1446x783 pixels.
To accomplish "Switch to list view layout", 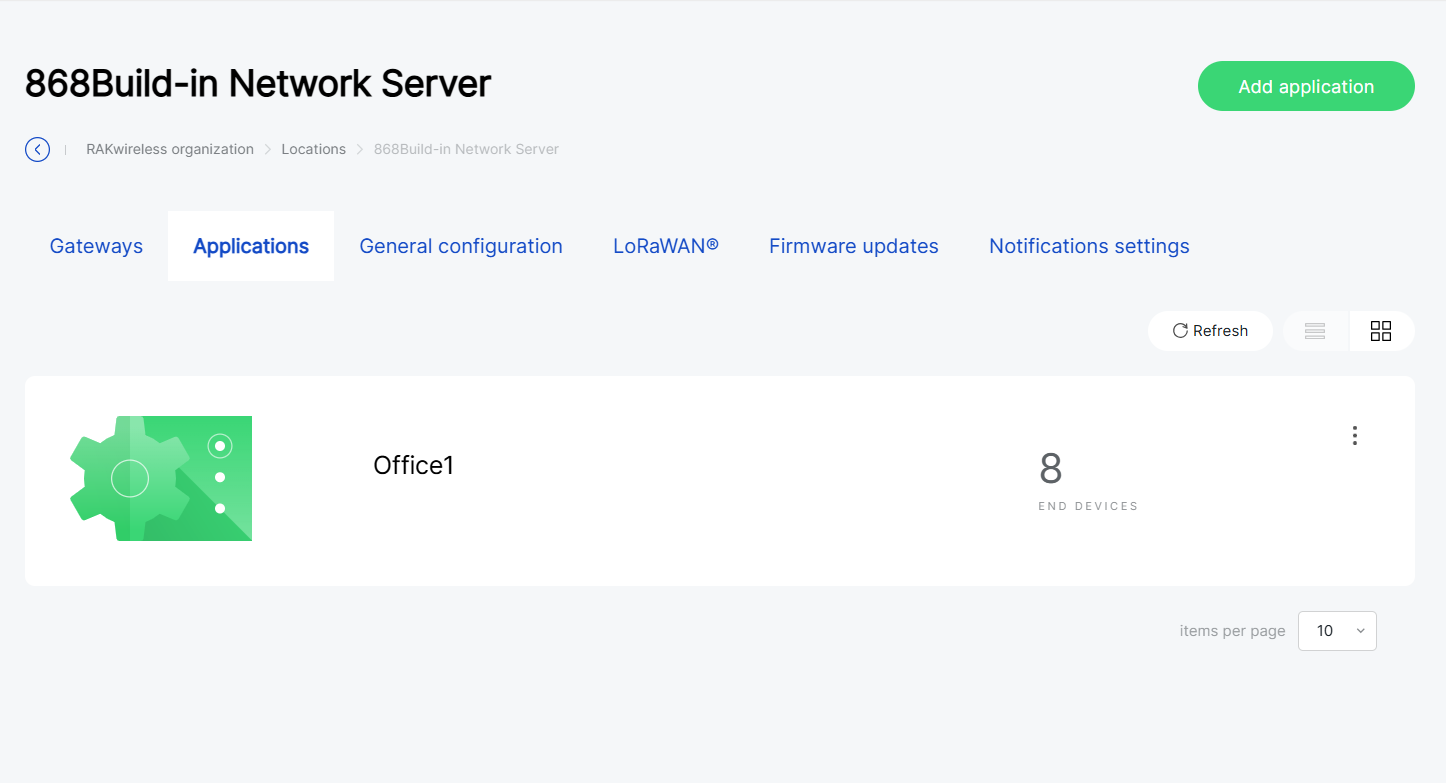I will pyautogui.click(x=1314, y=330).
